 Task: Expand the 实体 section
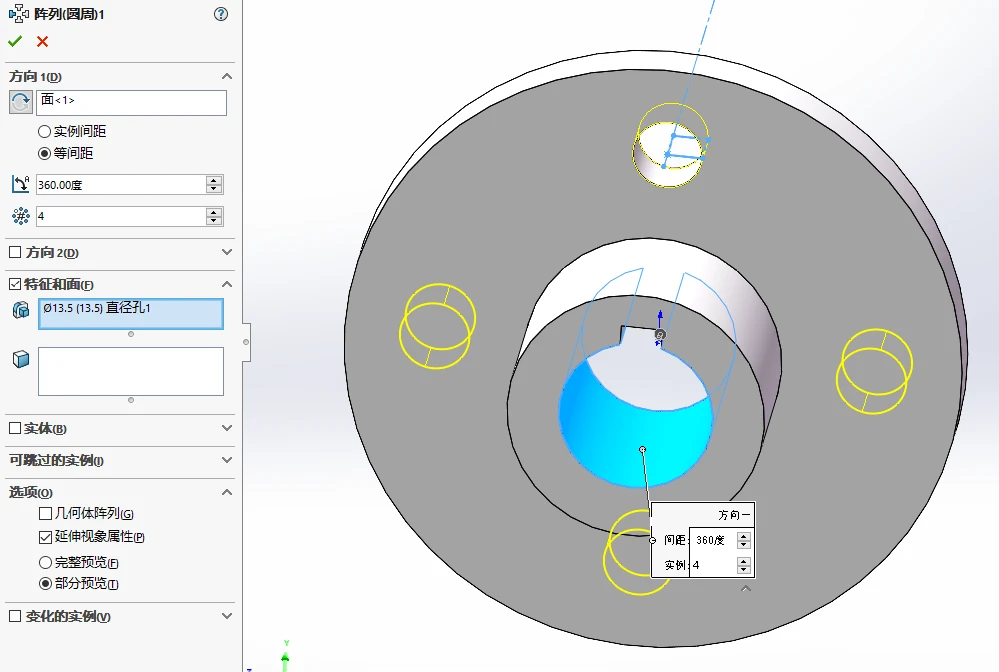[227, 428]
